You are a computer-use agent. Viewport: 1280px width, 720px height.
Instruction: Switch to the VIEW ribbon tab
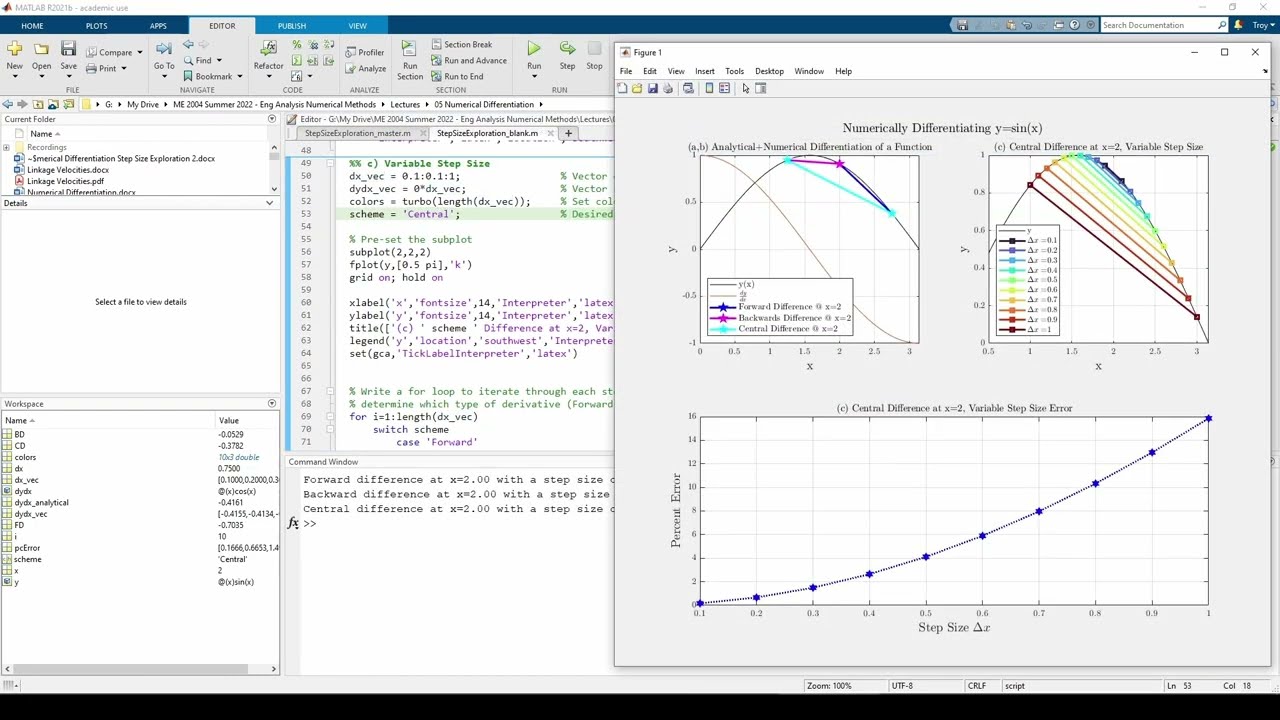coord(357,25)
